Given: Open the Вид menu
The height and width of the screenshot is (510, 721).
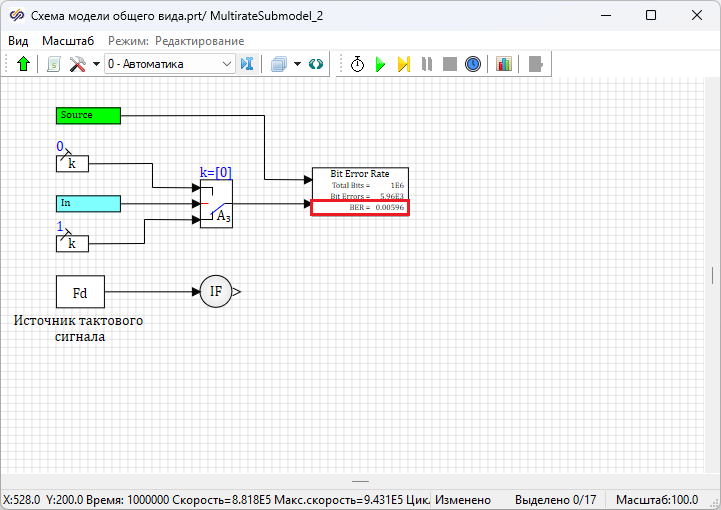Looking at the screenshot, I should 18,41.
